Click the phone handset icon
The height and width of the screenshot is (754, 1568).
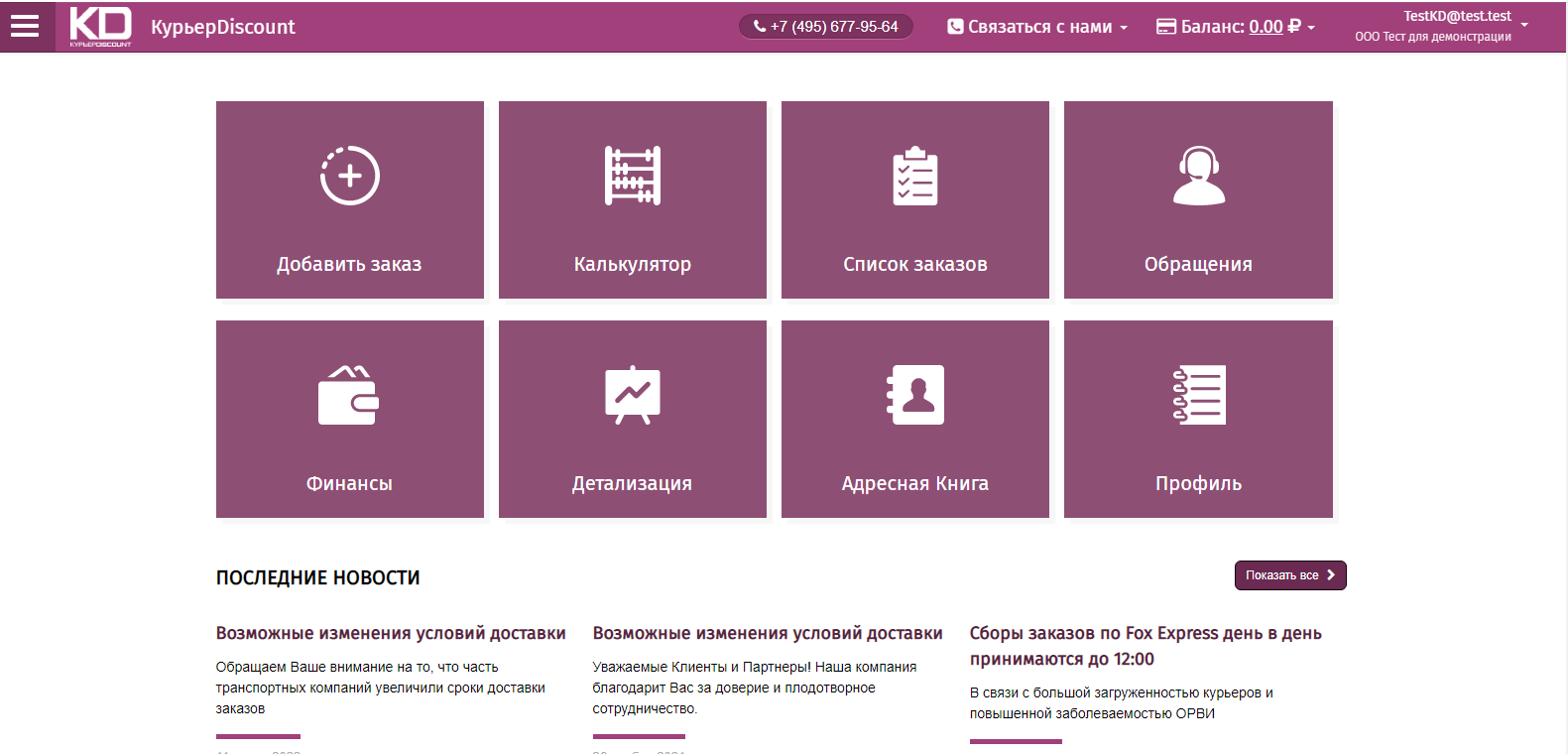pyautogui.click(x=760, y=27)
